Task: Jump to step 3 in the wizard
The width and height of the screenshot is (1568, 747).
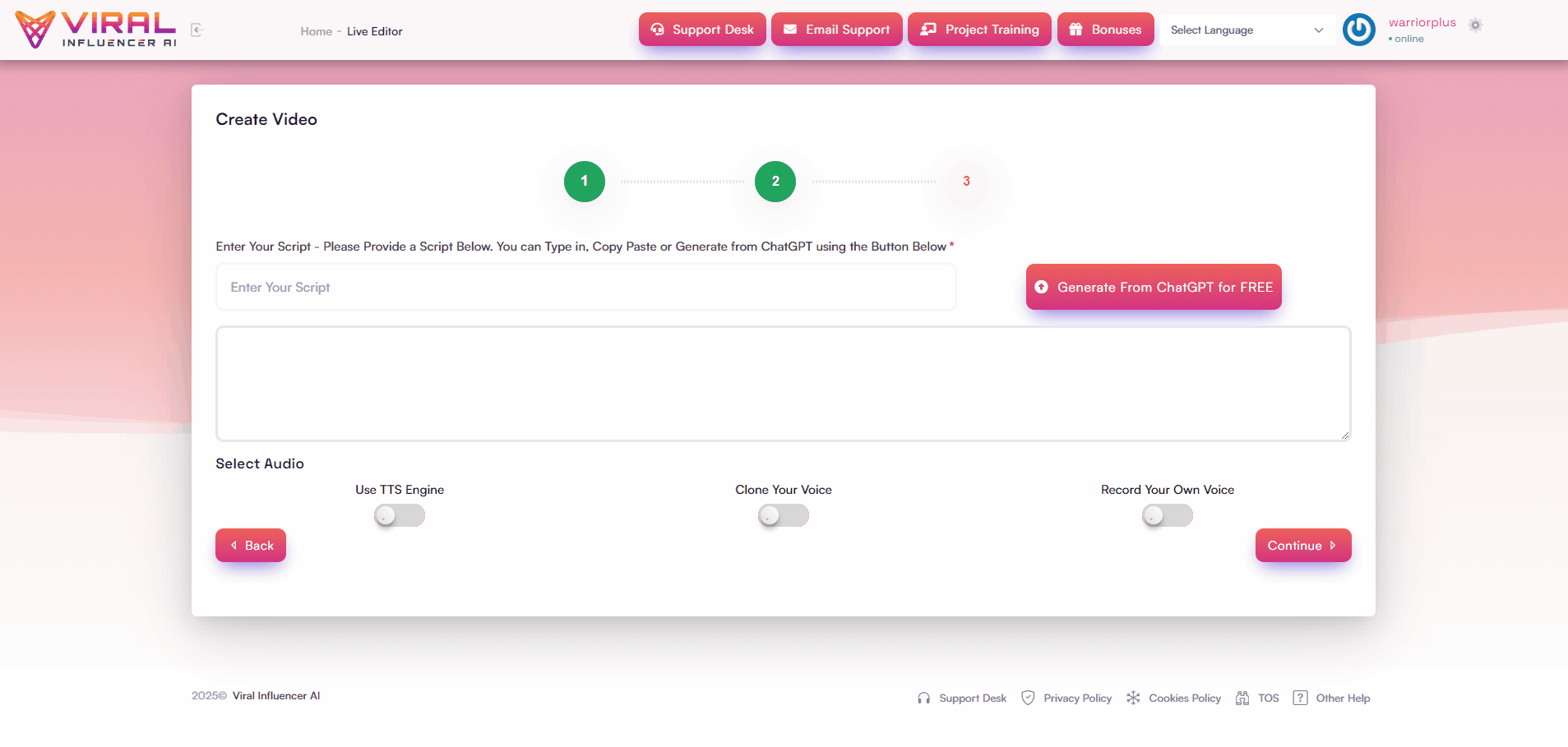Action: point(966,182)
